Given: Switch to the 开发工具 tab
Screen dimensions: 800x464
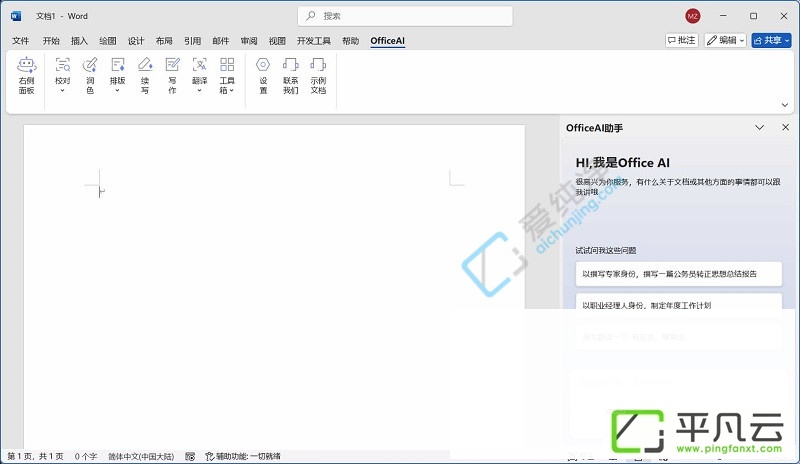Looking at the screenshot, I should coord(314,41).
